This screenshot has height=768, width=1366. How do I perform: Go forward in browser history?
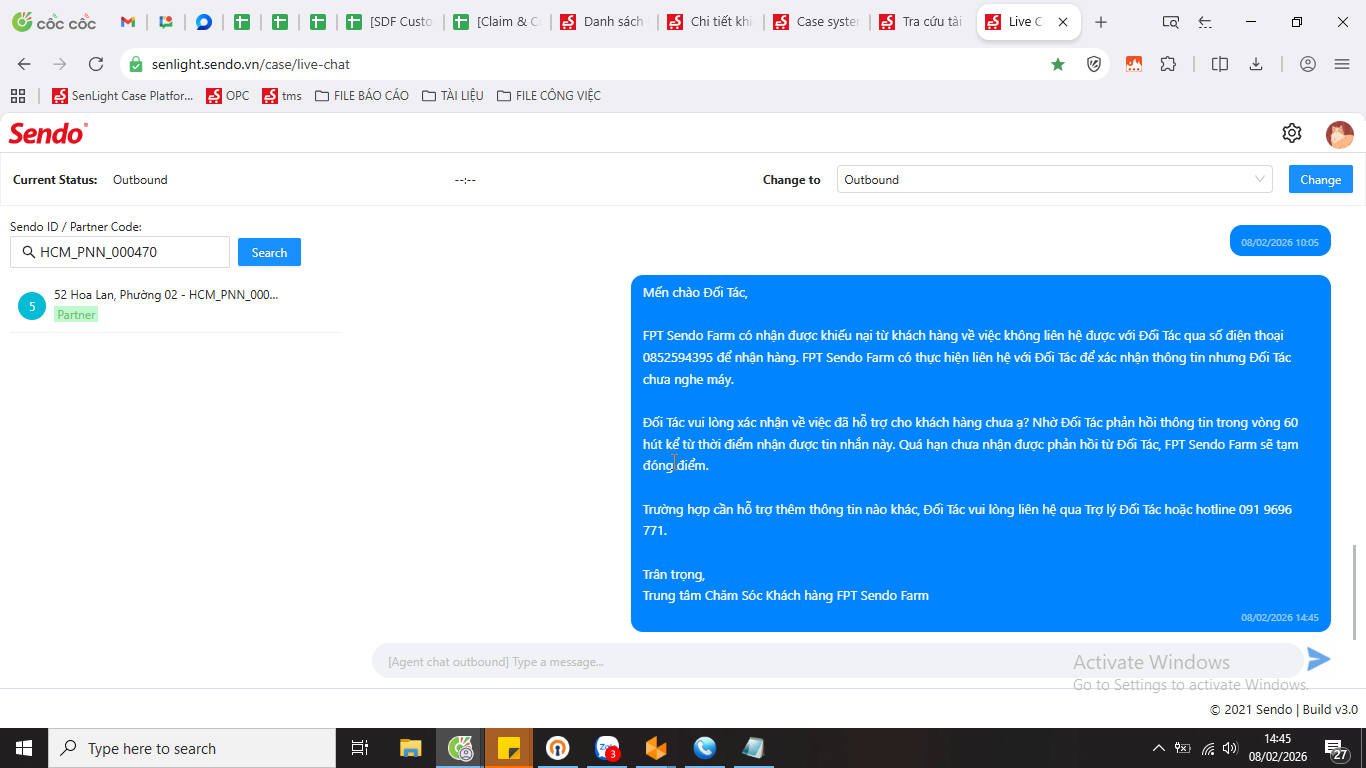click(x=60, y=64)
